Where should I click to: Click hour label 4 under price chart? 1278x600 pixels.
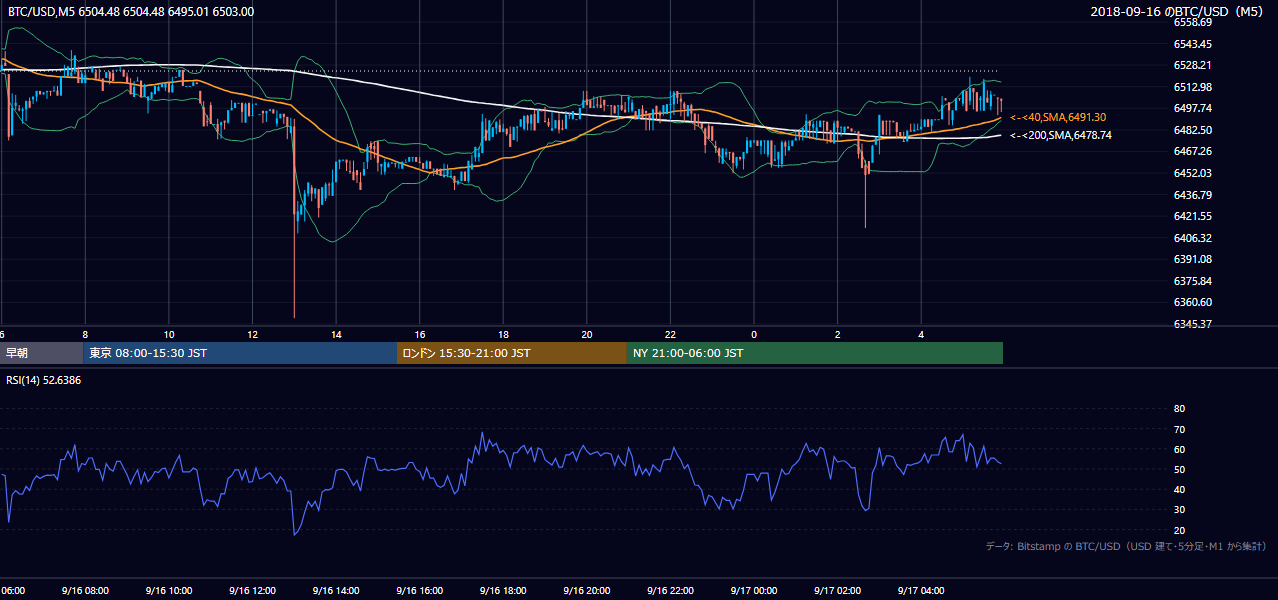(921, 334)
